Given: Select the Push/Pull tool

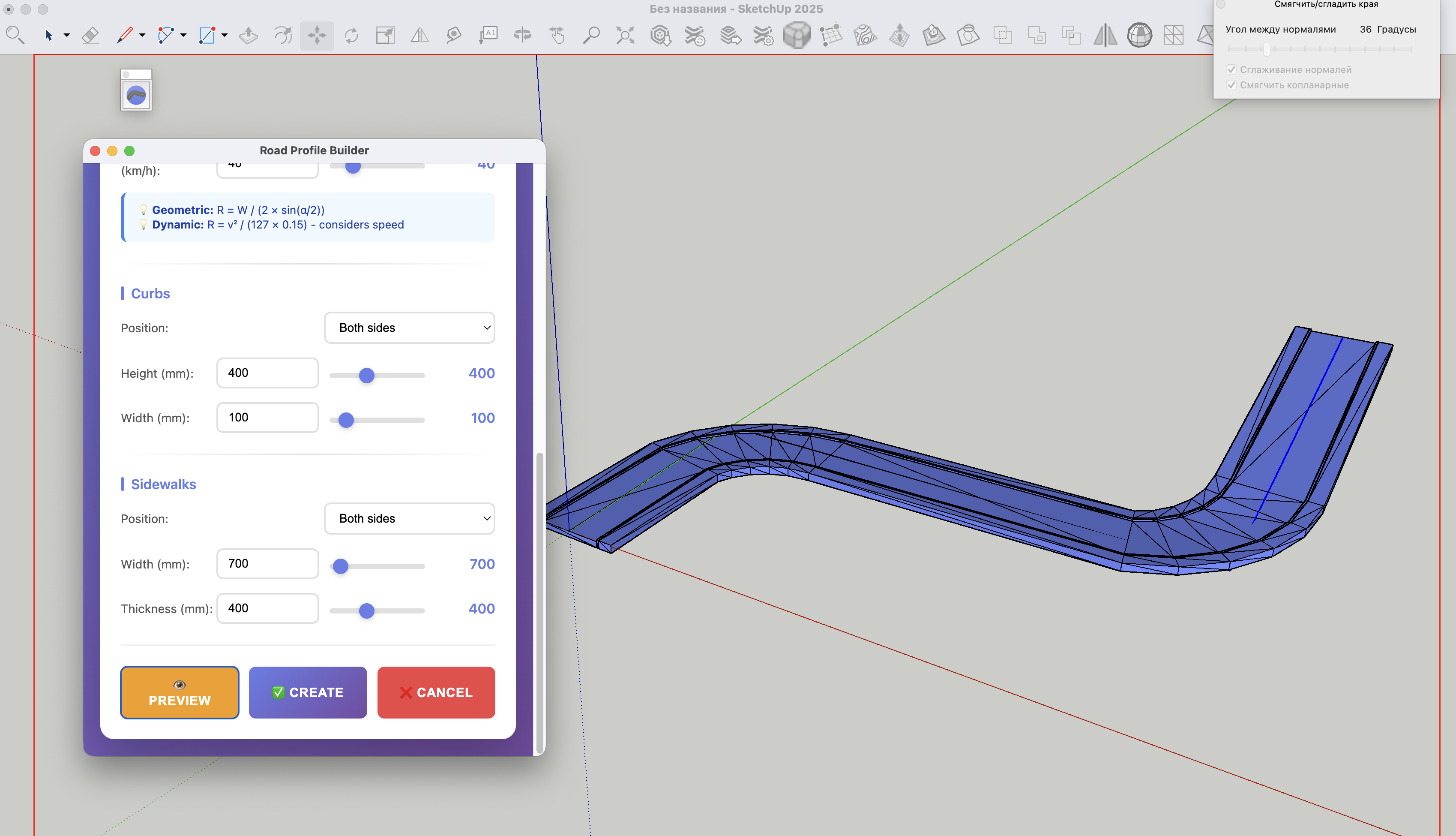Looking at the screenshot, I should 248,36.
